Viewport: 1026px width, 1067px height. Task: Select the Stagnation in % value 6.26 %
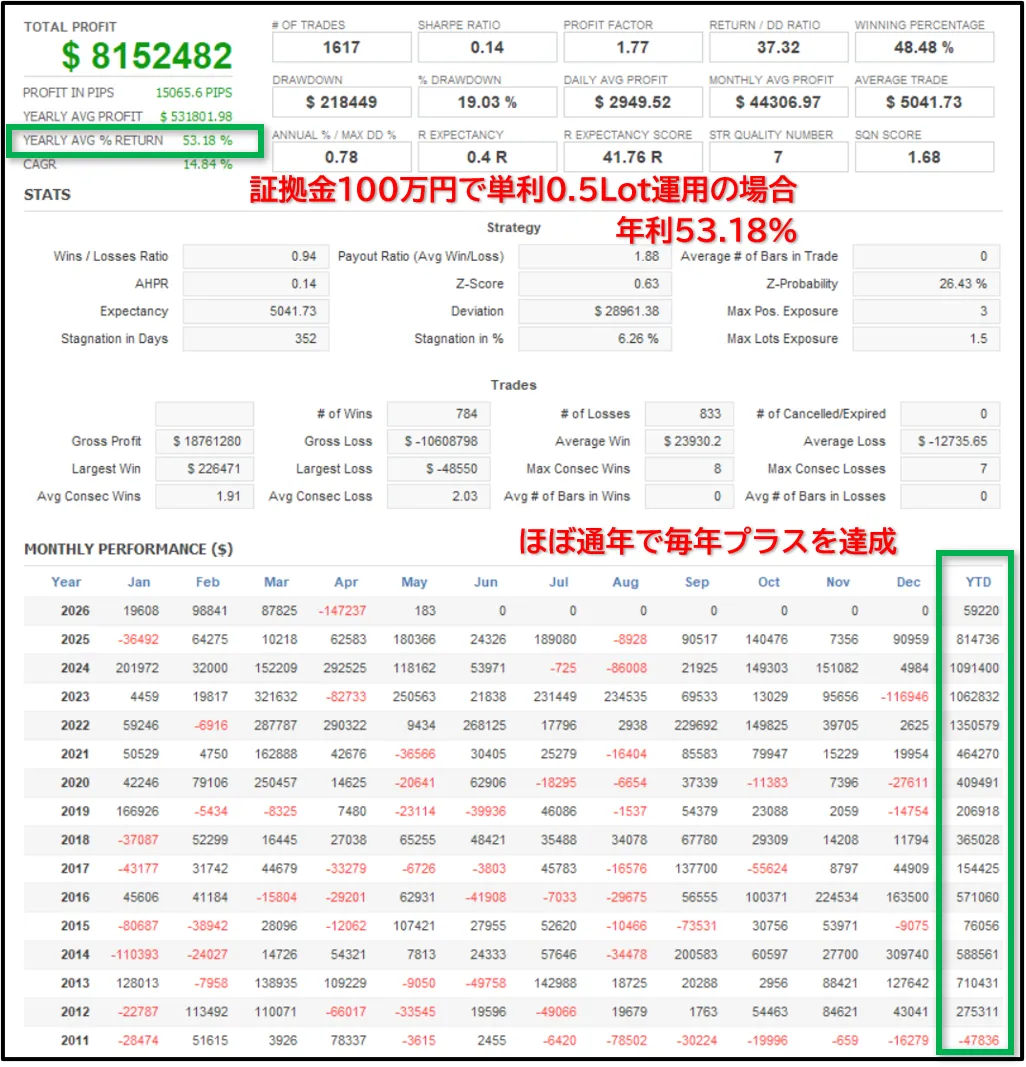coord(595,338)
